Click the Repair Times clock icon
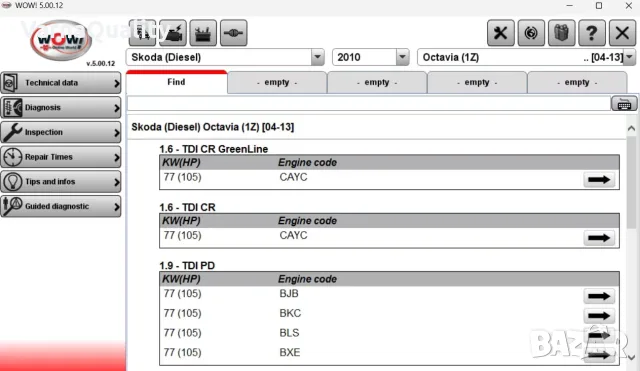 click(x=12, y=157)
